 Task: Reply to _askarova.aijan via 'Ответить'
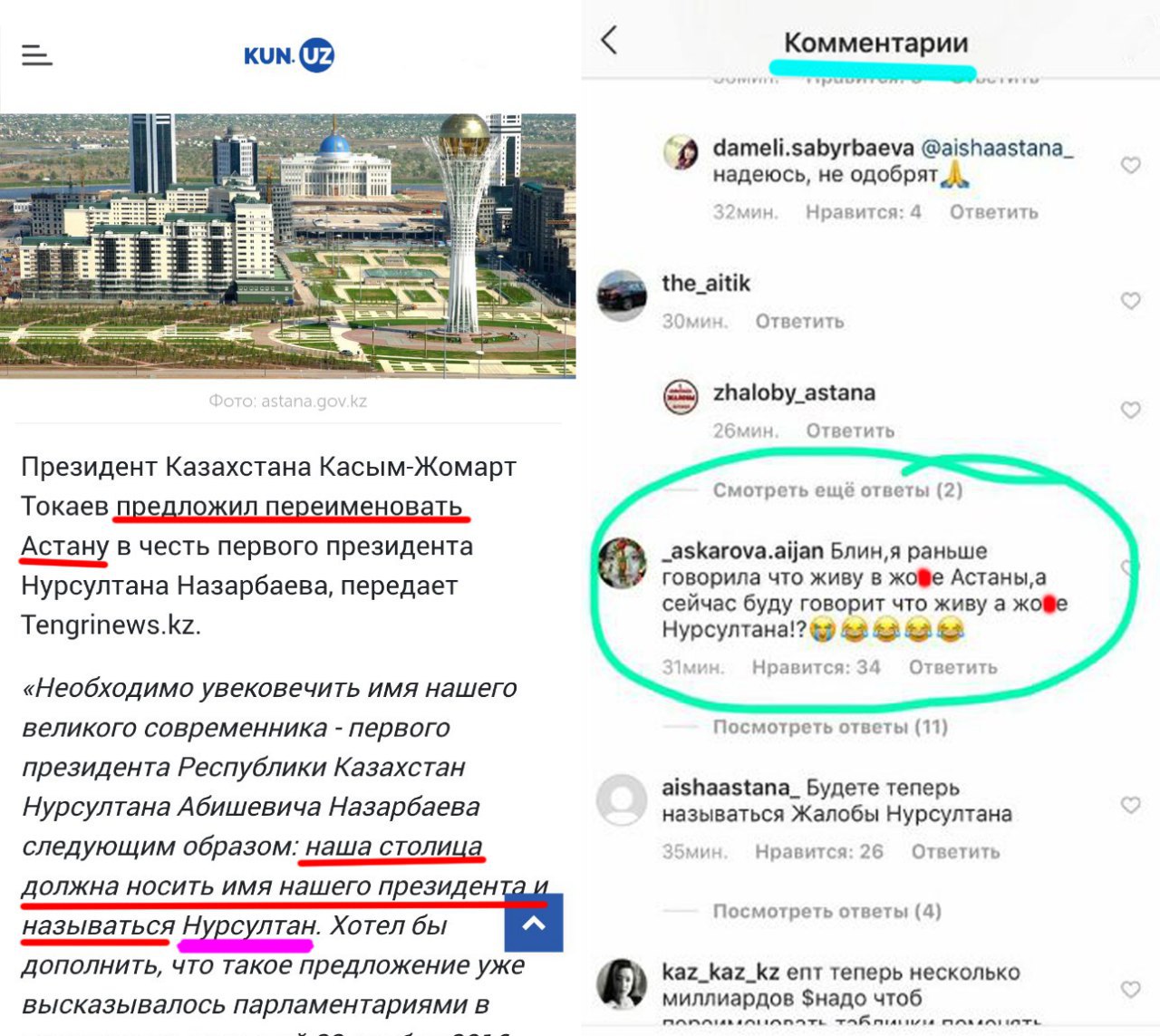point(953,667)
